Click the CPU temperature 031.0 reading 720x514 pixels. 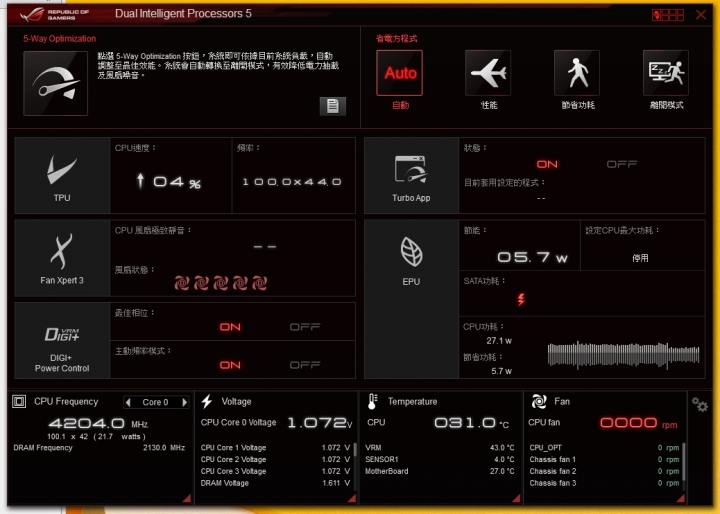(x=471, y=423)
